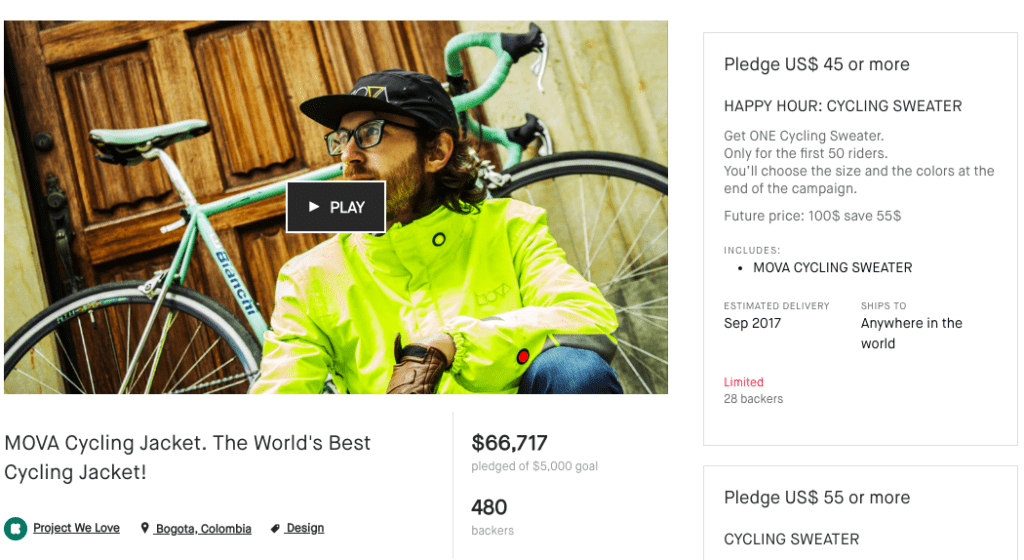Open the Bogota, Colombia location link
Screen dimensions: 1024x560
pos(203,528)
